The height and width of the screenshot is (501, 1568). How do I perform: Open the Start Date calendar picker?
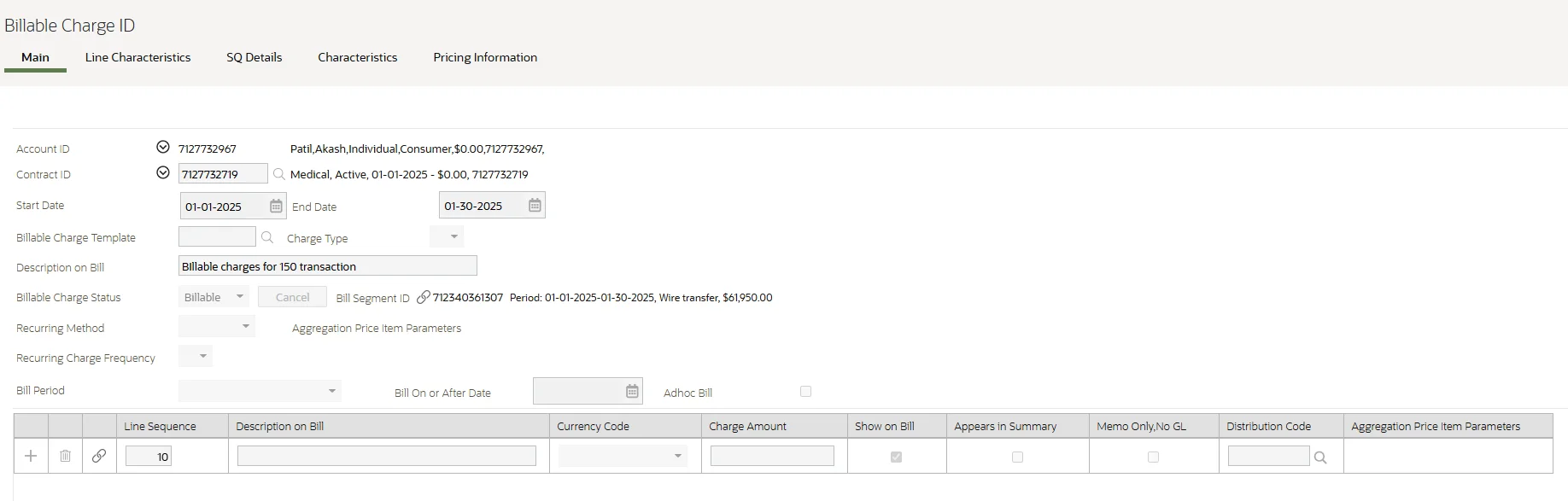tap(276, 207)
